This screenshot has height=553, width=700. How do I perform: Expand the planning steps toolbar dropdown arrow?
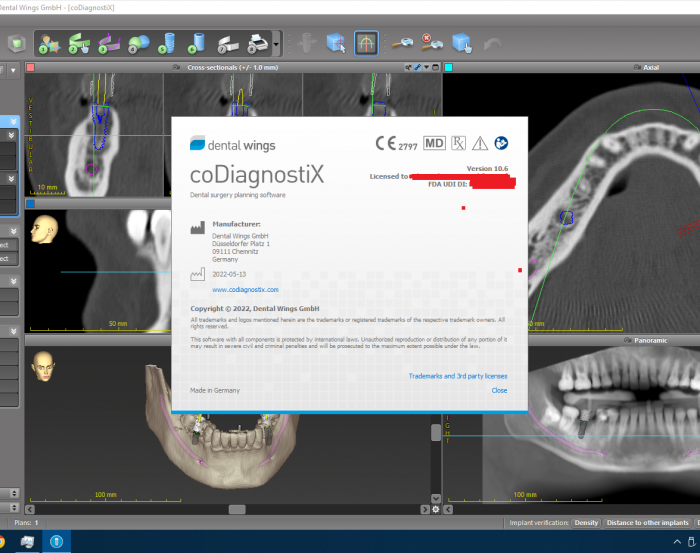pos(276,44)
